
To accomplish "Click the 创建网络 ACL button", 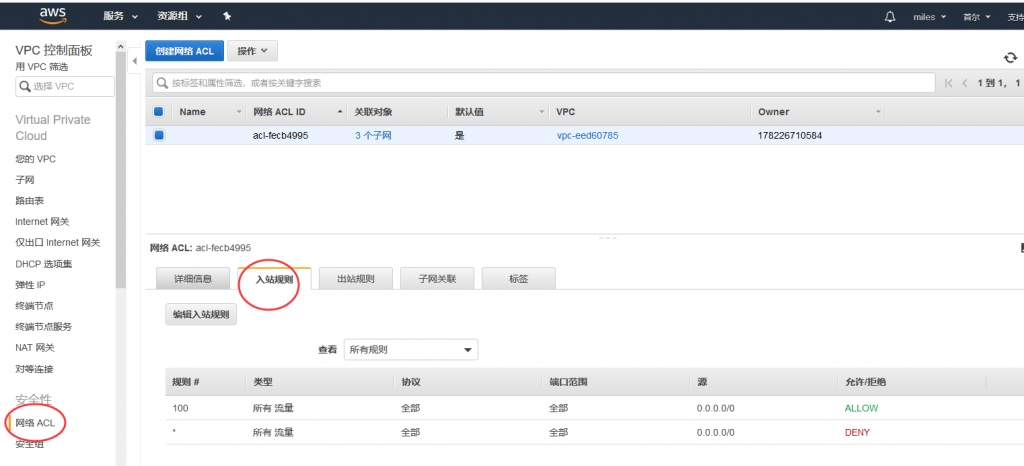I will pyautogui.click(x=184, y=51).
